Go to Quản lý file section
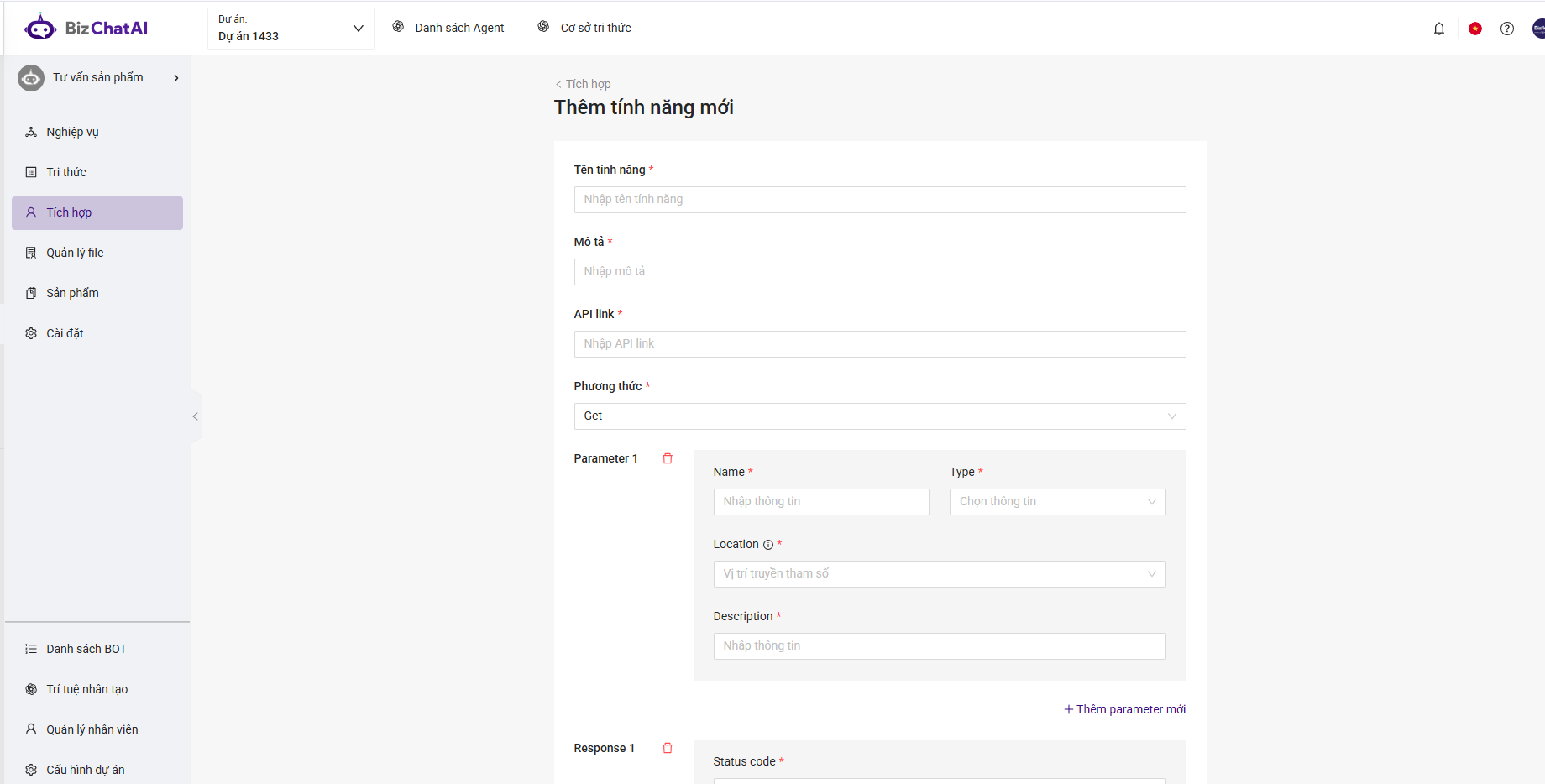1545x784 pixels. 97,253
